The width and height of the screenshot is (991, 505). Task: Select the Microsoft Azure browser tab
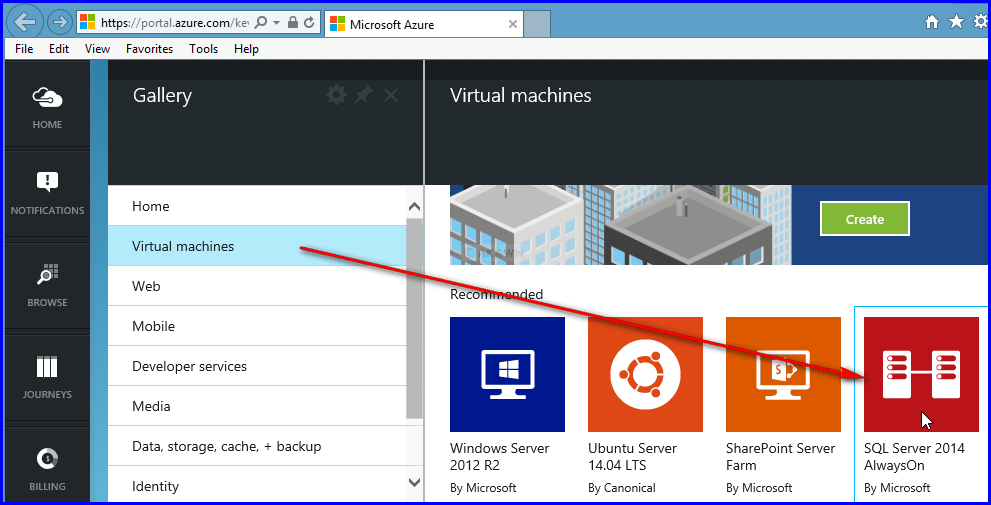click(423, 24)
